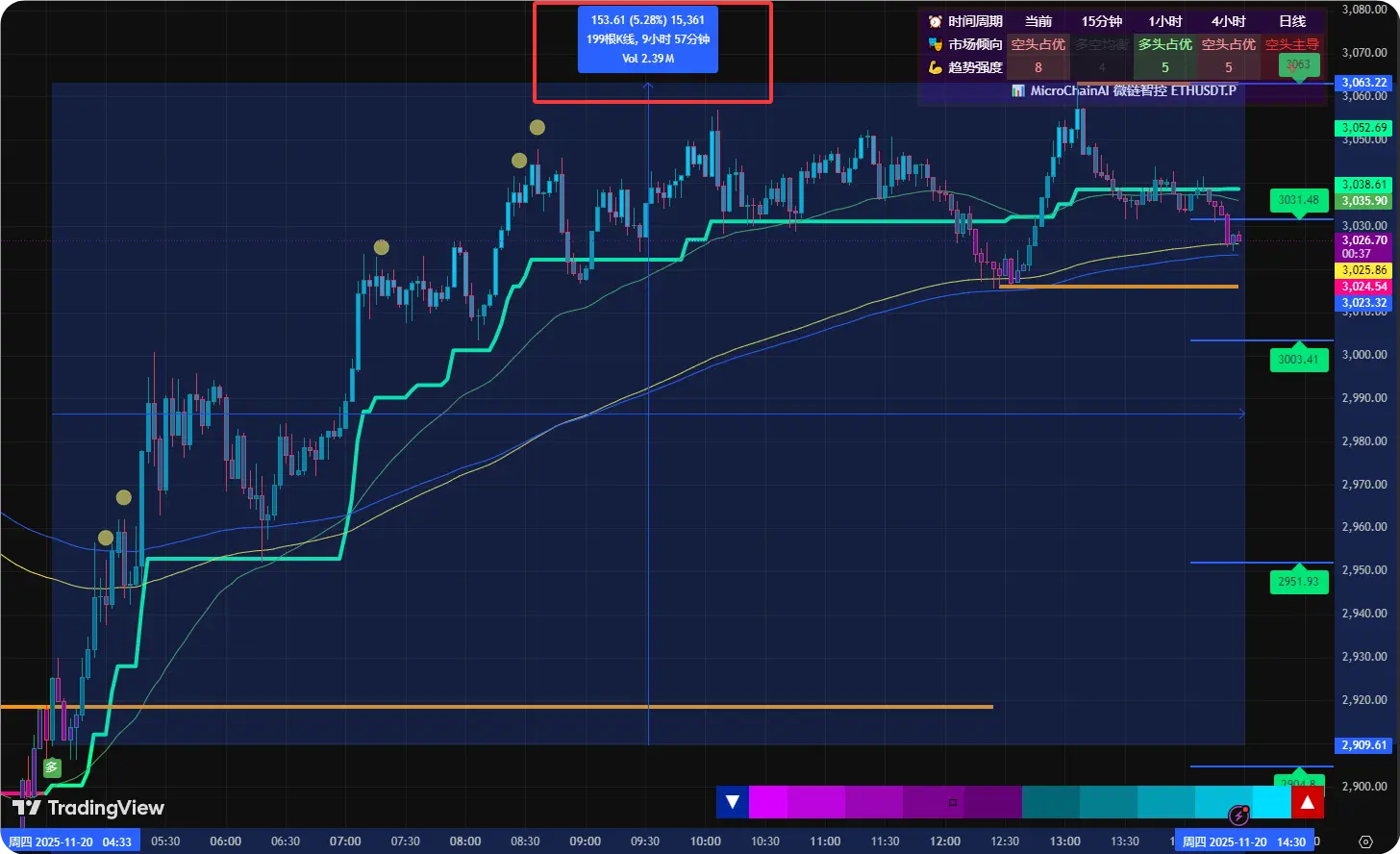Select the 15分钟 timeframe column header
The width and height of the screenshot is (1400, 854).
point(1100,21)
